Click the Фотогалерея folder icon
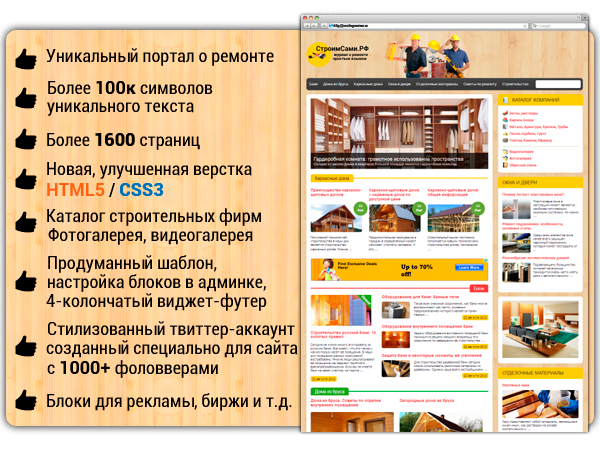600x457 pixels. coord(505,158)
